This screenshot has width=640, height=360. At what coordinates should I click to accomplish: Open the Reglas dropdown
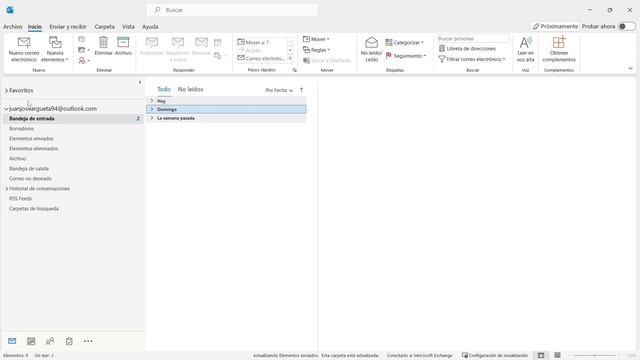316,50
